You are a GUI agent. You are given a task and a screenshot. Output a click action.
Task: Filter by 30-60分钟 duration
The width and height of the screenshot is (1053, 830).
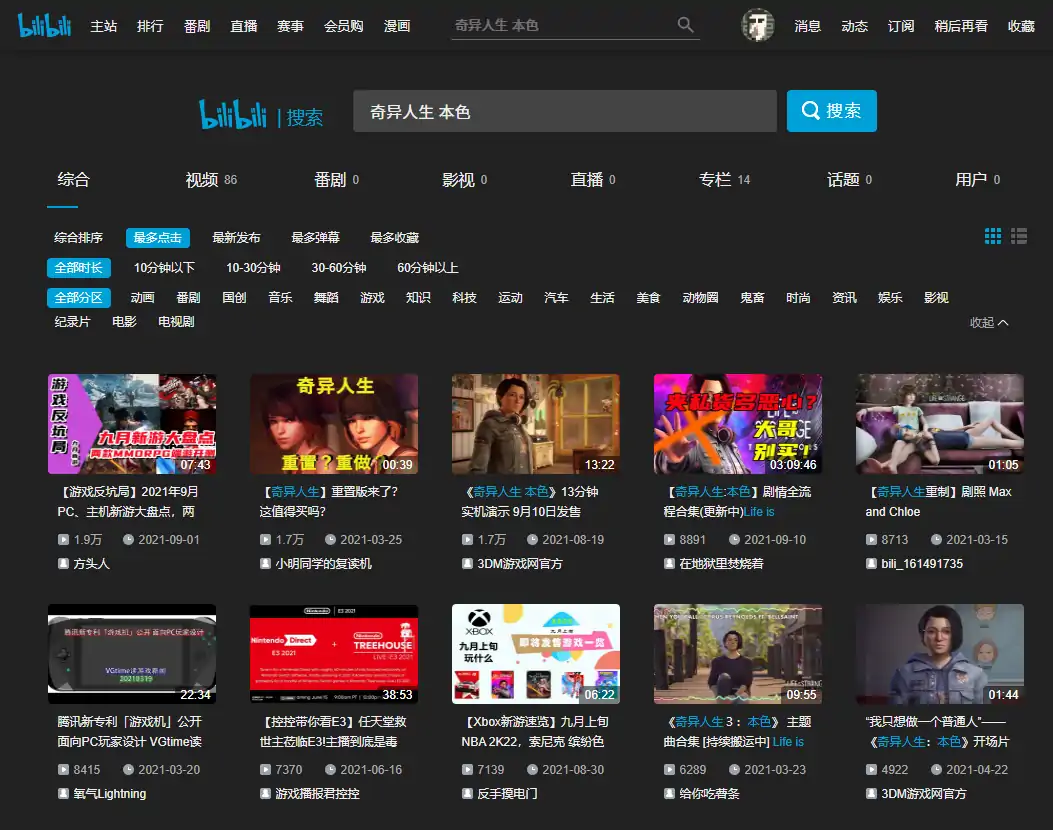coord(339,268)
